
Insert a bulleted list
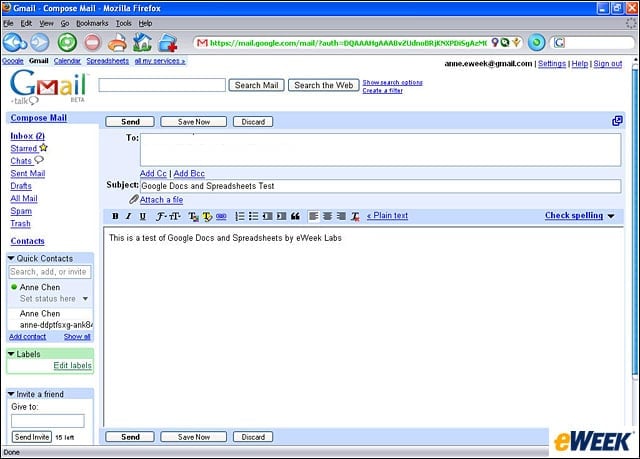[x=253, y=216]
